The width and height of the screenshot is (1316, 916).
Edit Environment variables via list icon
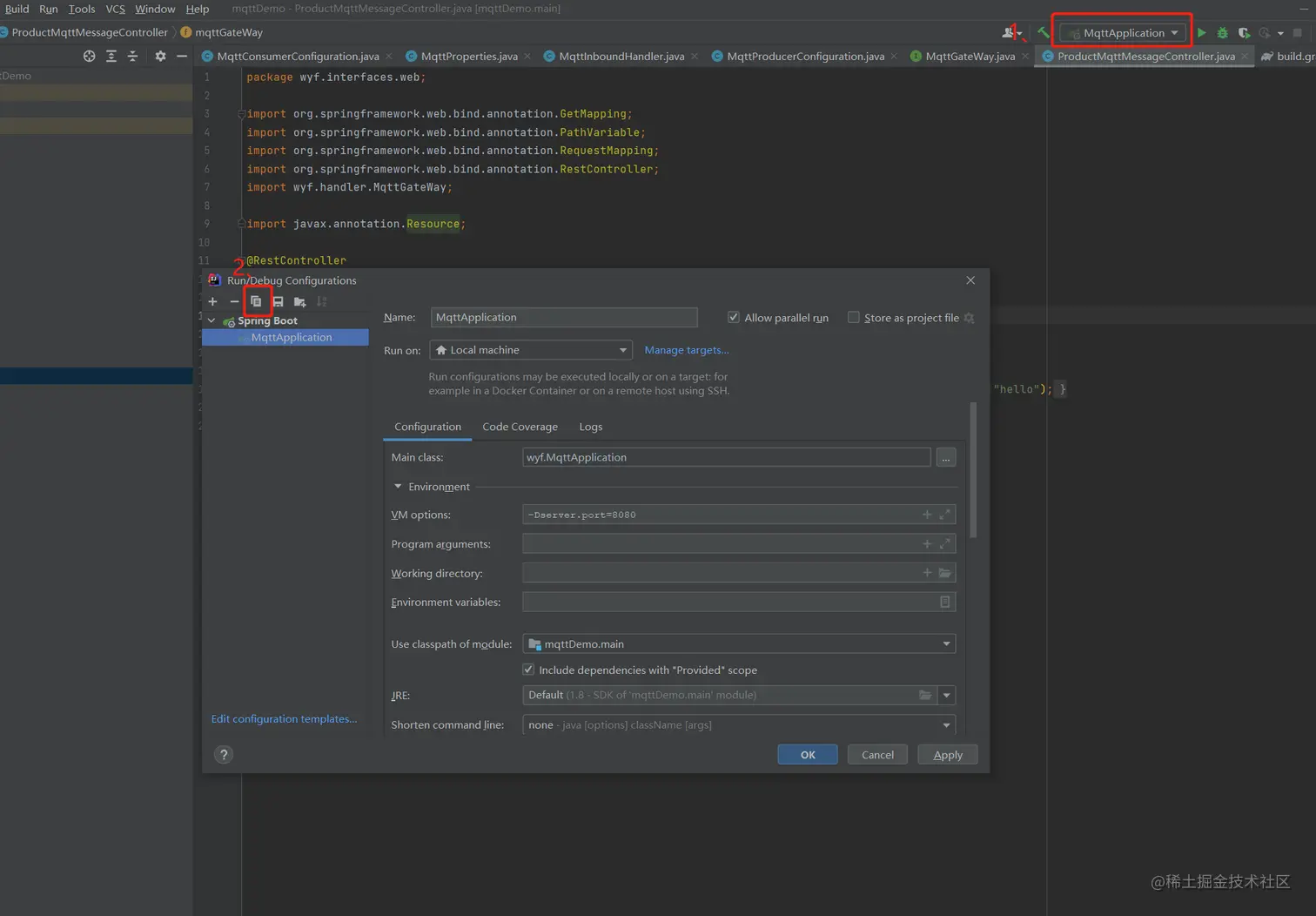click(944, 602)
